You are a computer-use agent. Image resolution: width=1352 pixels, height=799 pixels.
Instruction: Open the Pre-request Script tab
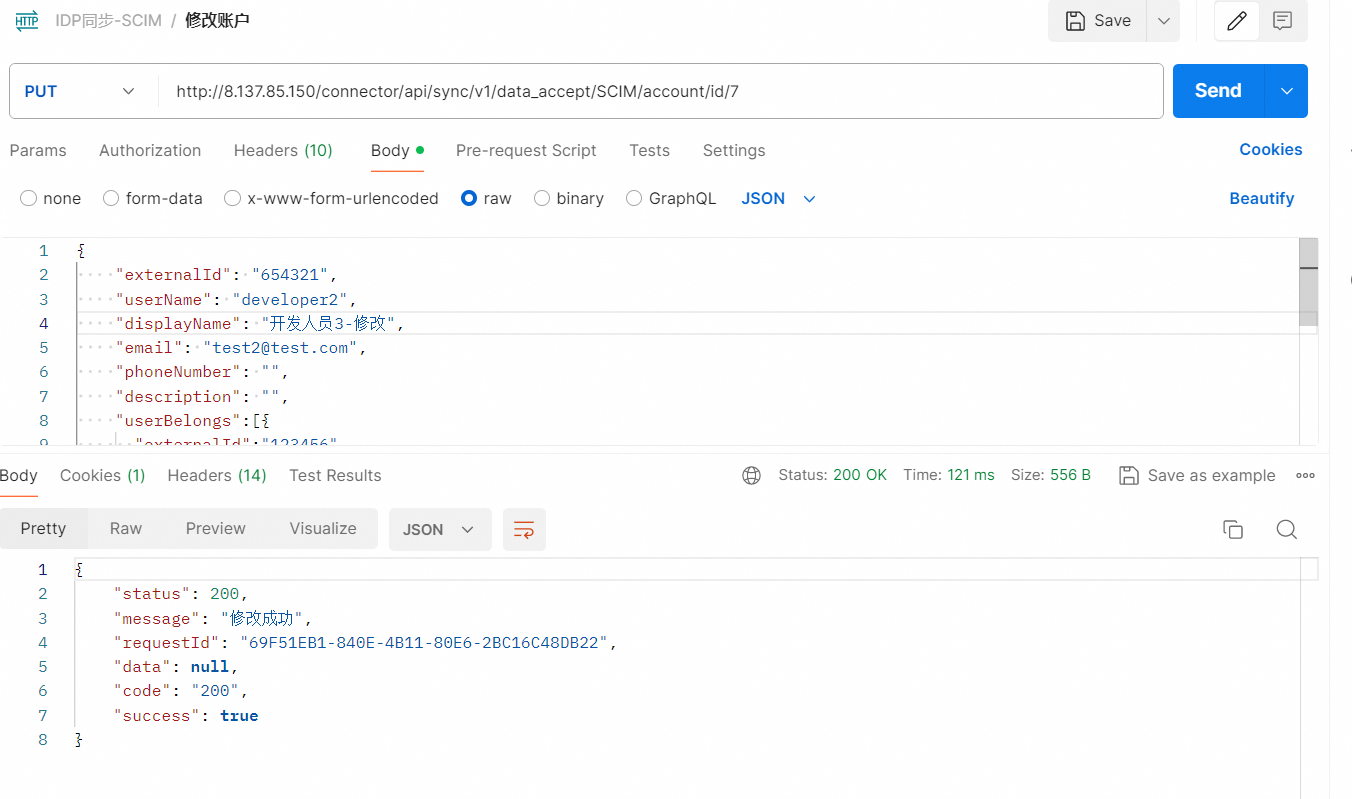tap(526, 150)
